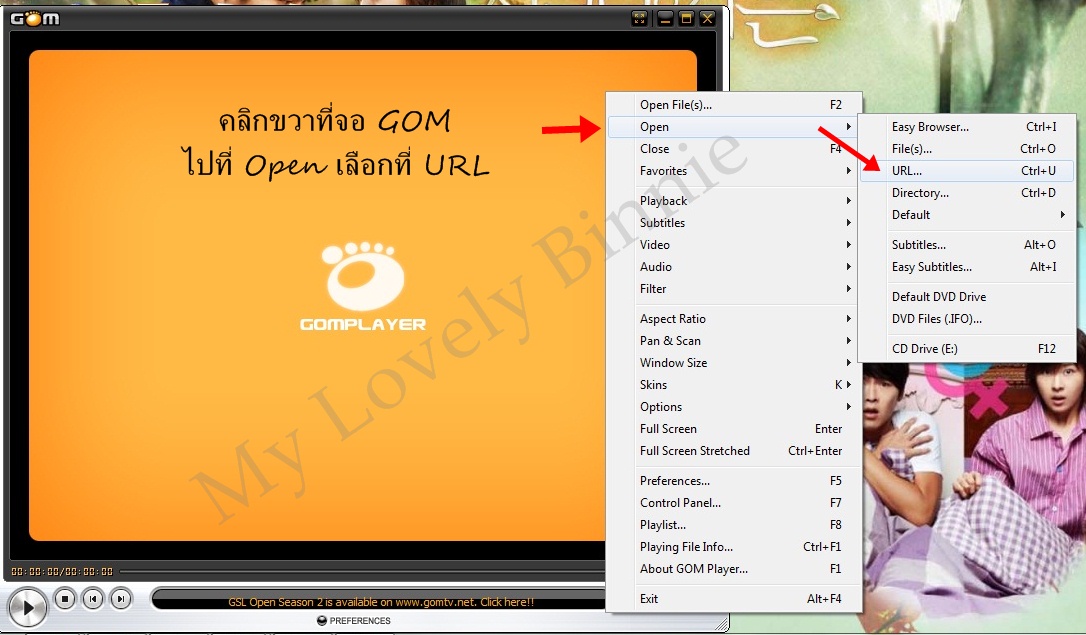Click the compact-mode icon in the title bar
This screenshot has width=1086, height=635.
tap(640, 19)
